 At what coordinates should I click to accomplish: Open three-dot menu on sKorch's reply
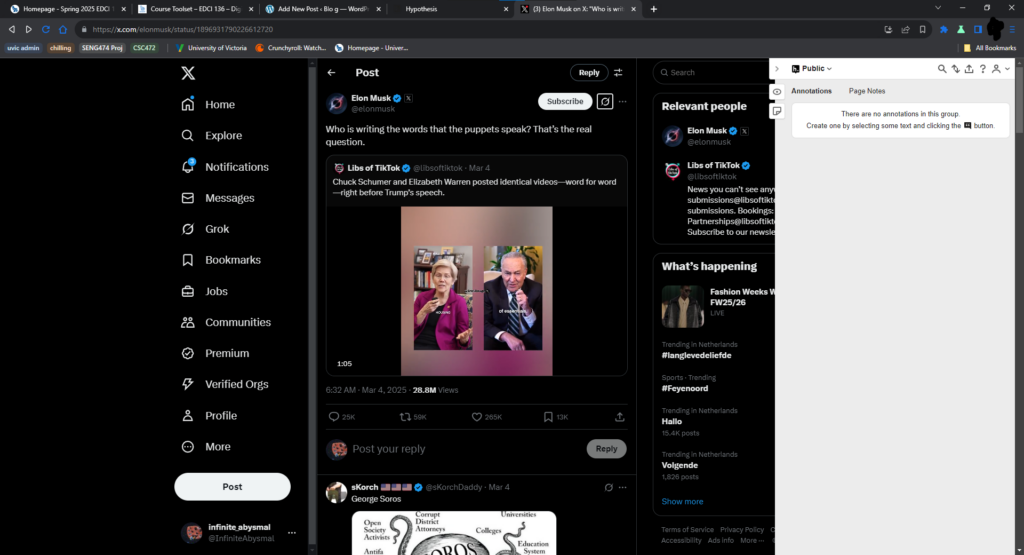coord(622,487)
